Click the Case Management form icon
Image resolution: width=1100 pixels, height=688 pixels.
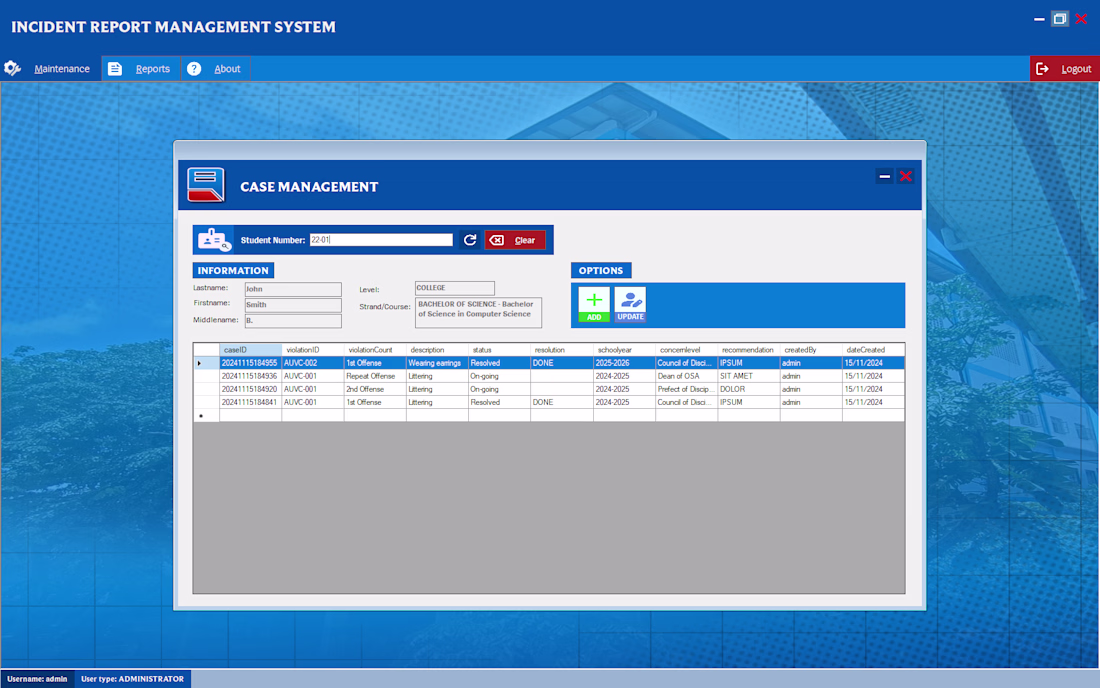coord(206,185)
